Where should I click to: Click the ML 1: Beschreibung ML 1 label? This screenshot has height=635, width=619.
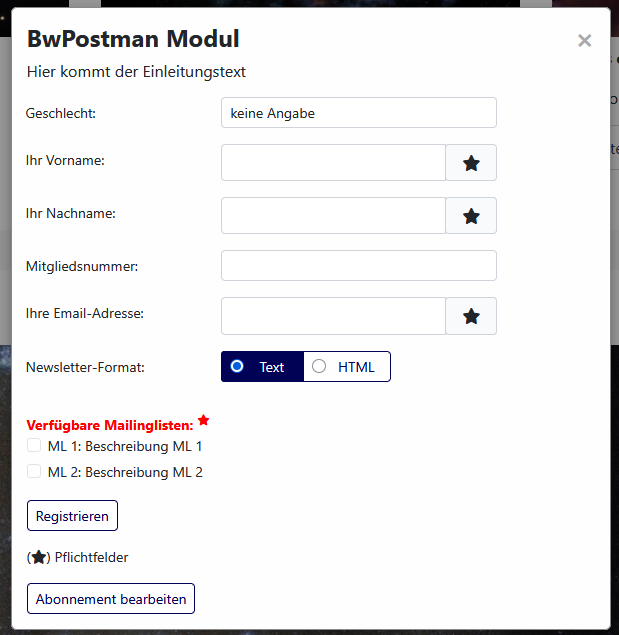point(125,446)
